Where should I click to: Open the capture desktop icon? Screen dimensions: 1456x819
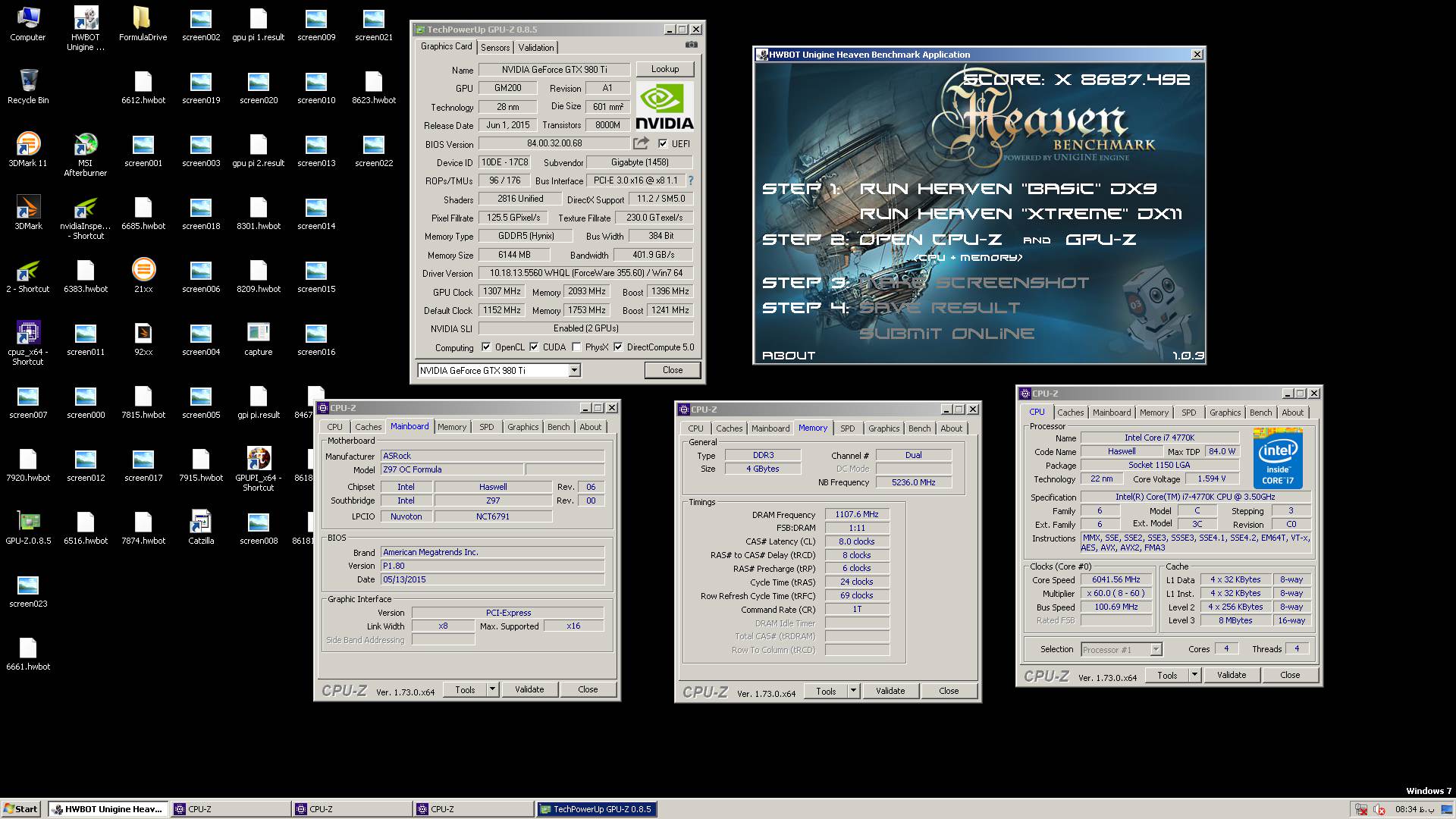pyautogui.click(x=259, y=338)
